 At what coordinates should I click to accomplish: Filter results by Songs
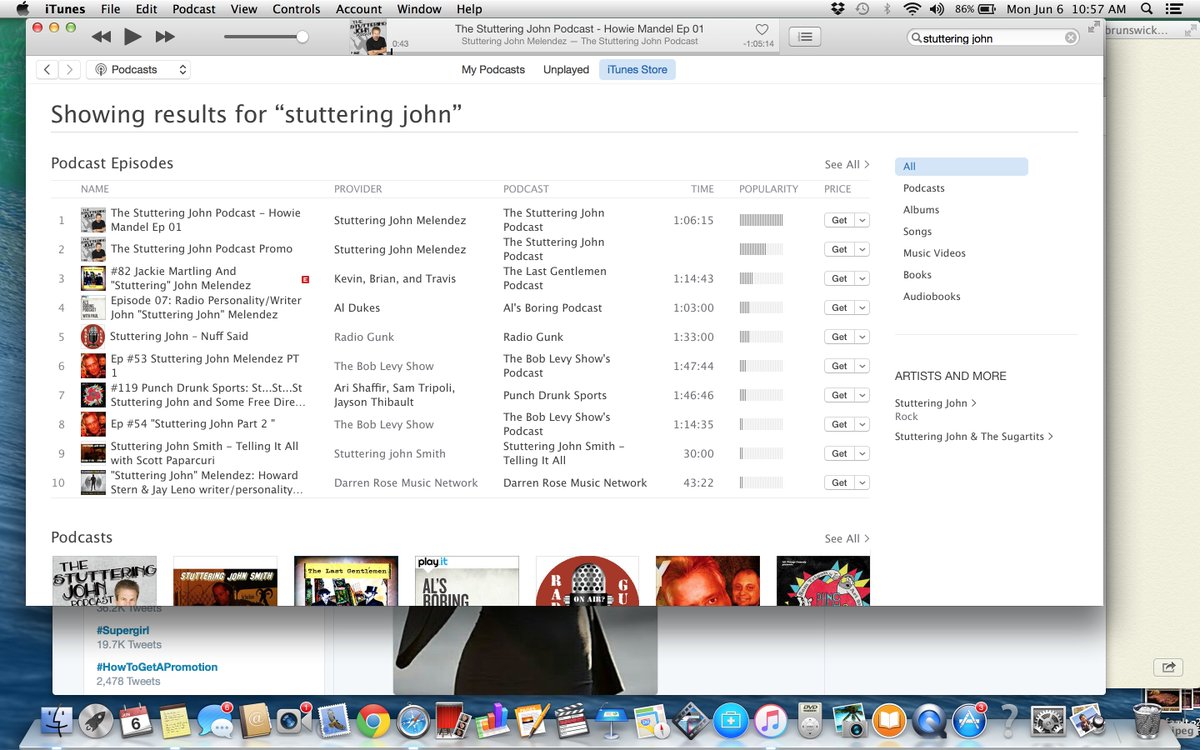point(917,232)
